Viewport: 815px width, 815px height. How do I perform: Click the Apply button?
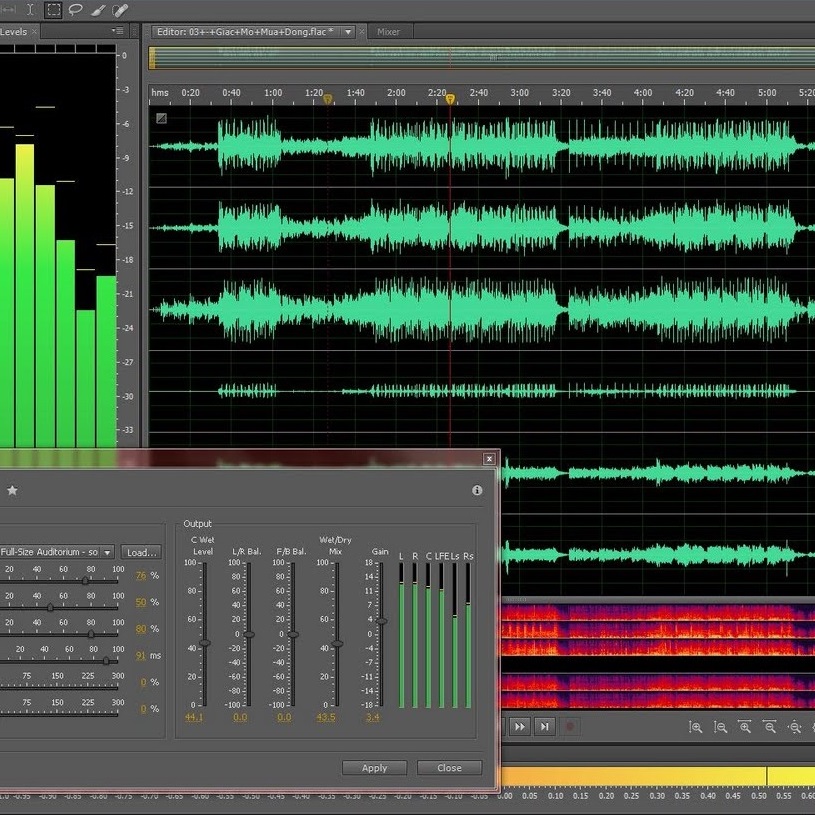click(374, 768)
